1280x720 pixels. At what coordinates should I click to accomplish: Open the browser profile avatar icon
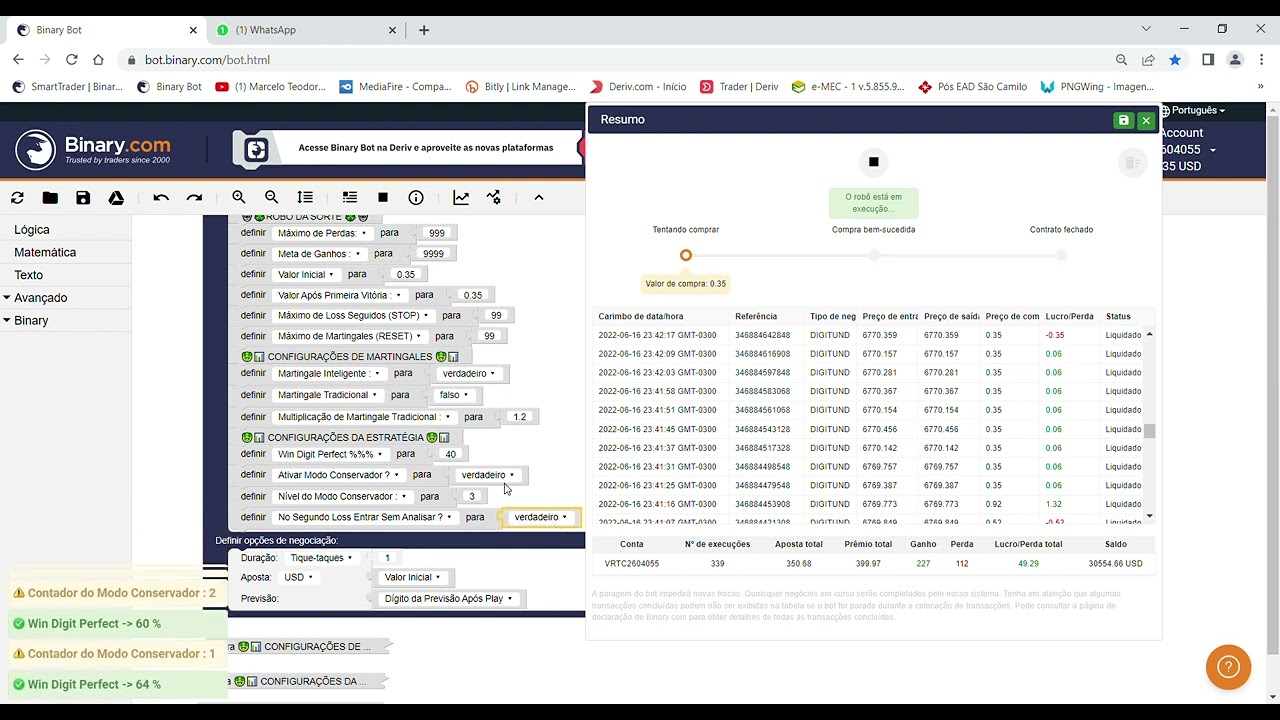pyautogui.click(x=1235, y=60)
